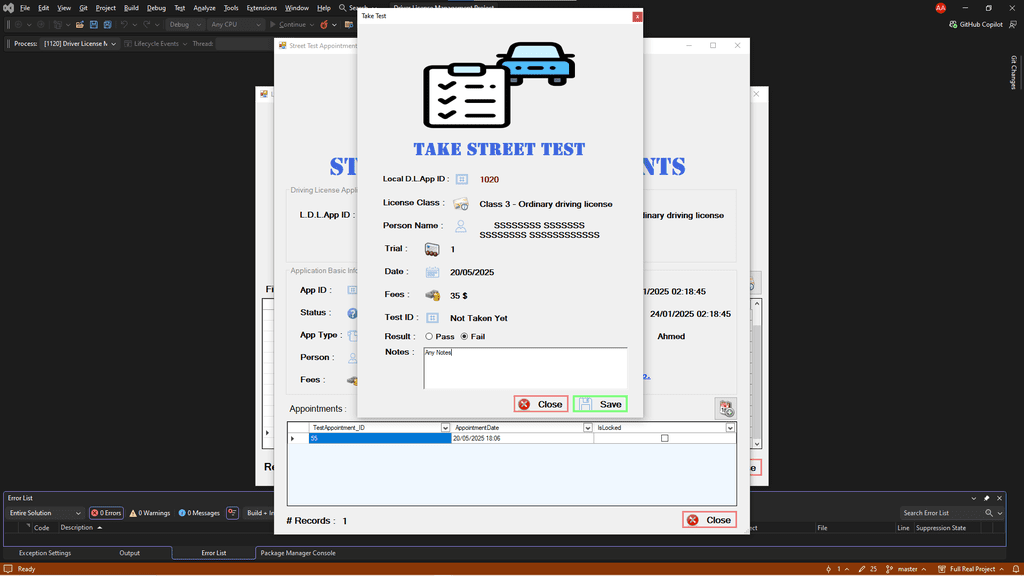This screenshot has width=1024, height=576.
Task: Toggle the 0 Errors filter
Action: [106, 513]
